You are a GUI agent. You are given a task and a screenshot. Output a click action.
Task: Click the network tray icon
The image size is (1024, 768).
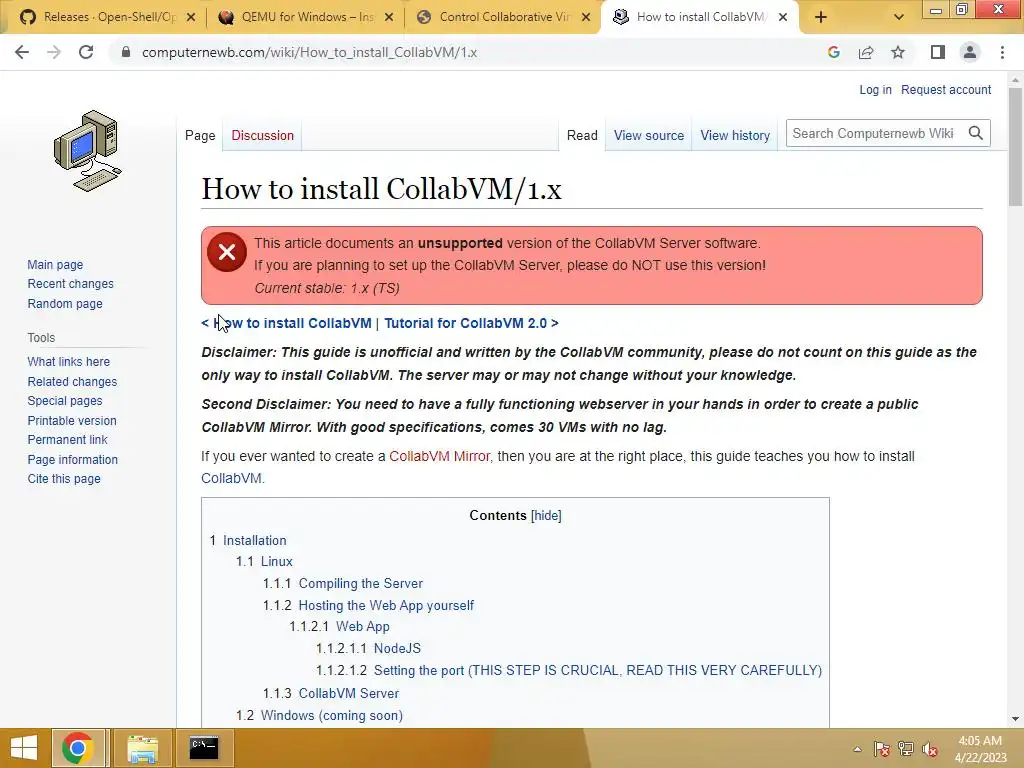click(906, 749)
